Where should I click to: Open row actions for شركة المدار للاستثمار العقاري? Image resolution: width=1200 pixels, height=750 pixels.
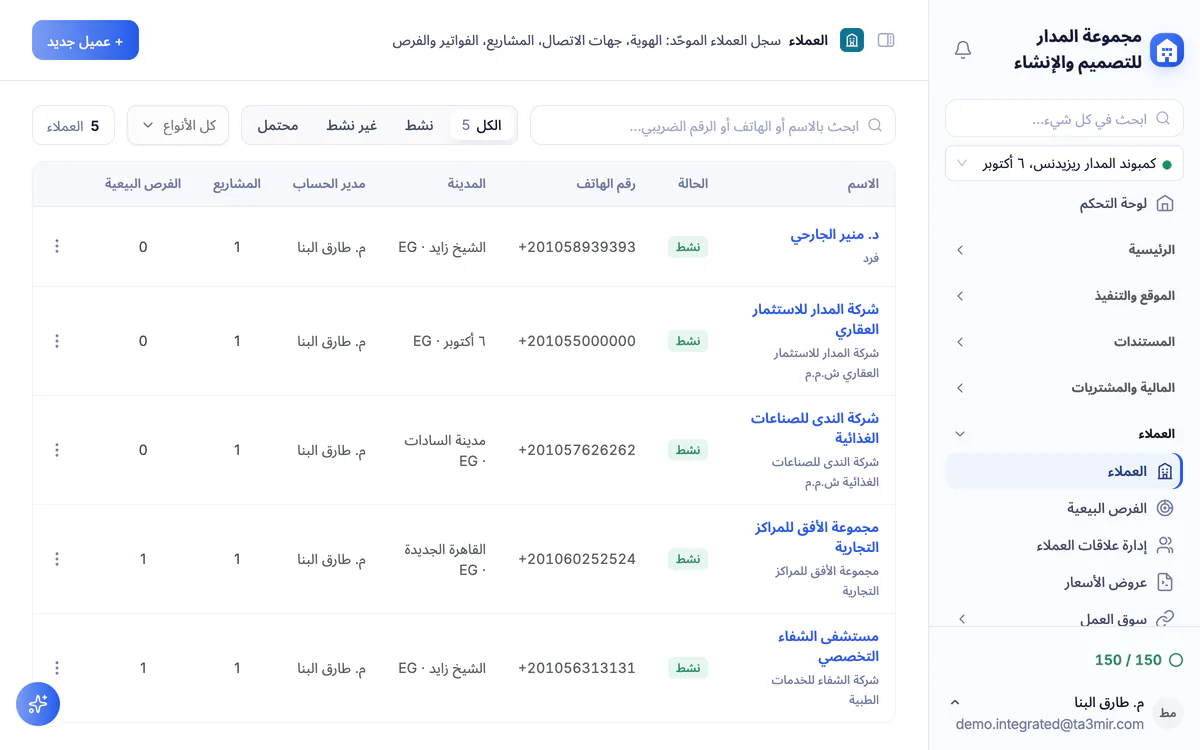point(57,341)
